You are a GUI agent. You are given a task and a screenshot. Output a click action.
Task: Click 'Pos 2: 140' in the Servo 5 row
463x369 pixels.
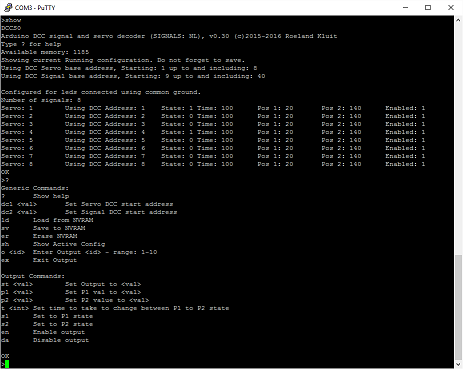point(341,140)
